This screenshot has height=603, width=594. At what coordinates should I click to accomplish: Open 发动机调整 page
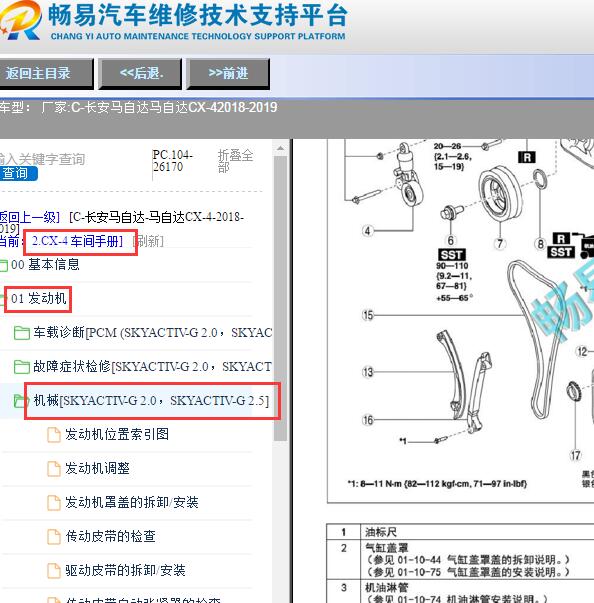coord(97,468)
